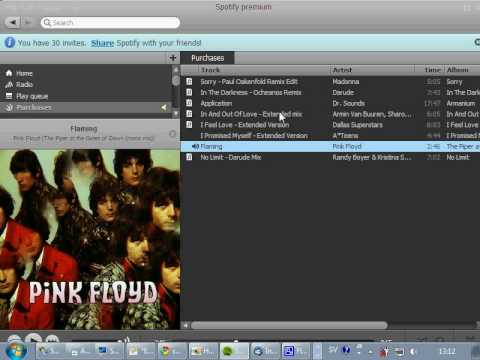480x360 pixels.
Task: Click the taskbar clock
Action: click(x=447, y=351)
